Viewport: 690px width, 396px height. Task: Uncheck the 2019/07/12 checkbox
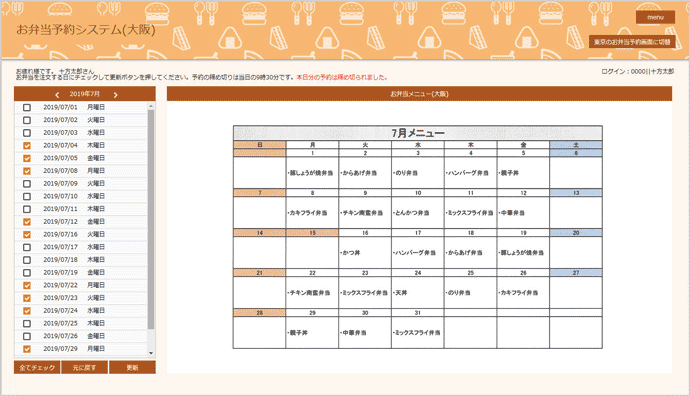27,222
